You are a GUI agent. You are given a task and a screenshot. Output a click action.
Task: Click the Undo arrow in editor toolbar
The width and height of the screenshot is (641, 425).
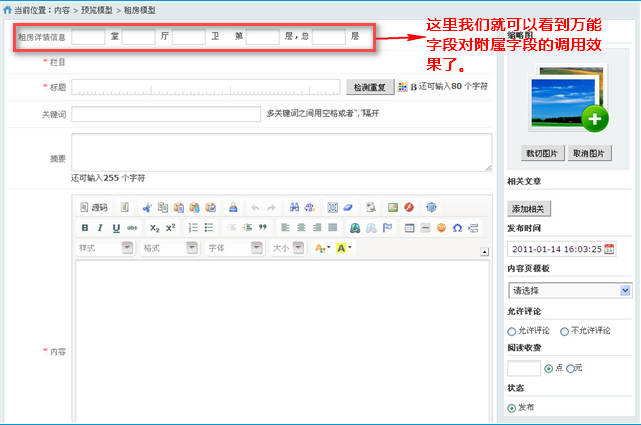255,208
